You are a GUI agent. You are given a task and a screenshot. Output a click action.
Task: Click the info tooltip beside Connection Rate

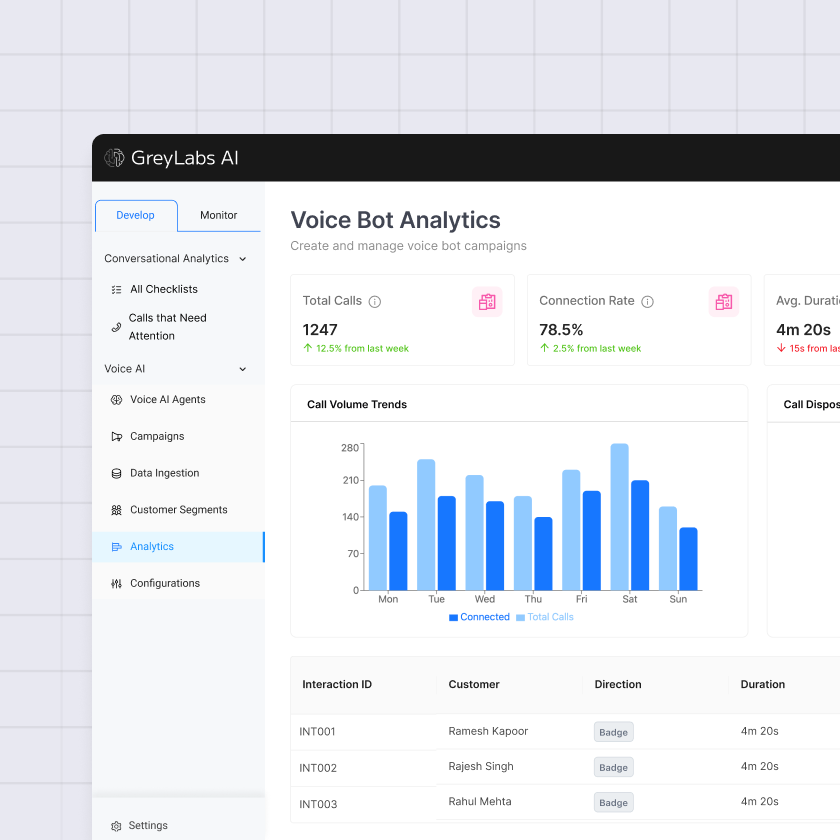coord(649,301)
